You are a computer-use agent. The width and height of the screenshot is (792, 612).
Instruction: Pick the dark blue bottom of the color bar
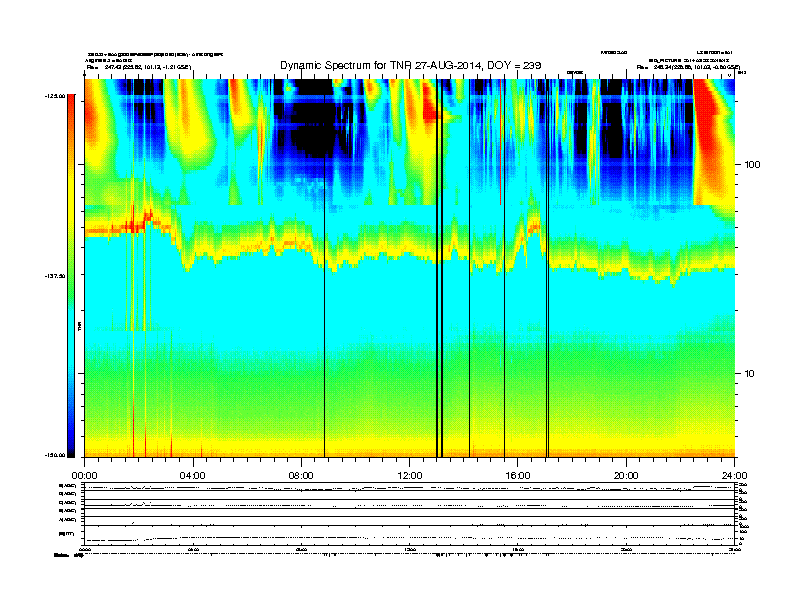point(71,449)
